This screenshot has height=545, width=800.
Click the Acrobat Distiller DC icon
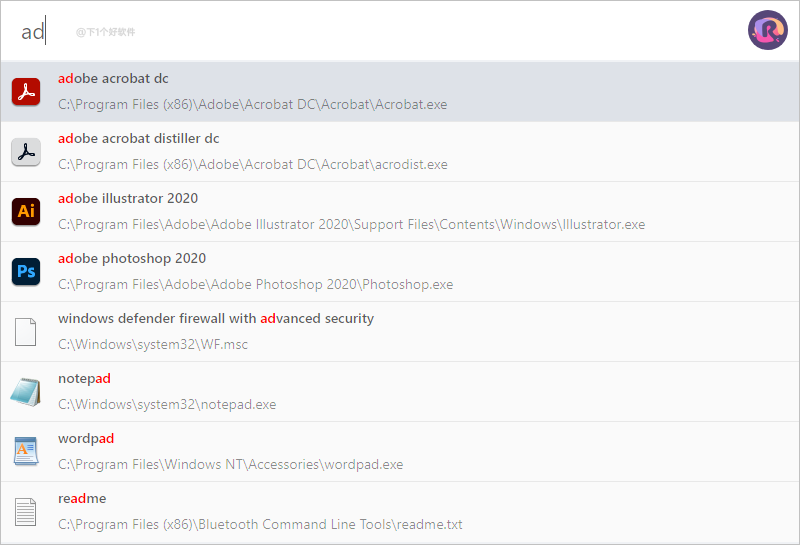tap(26, 152)
